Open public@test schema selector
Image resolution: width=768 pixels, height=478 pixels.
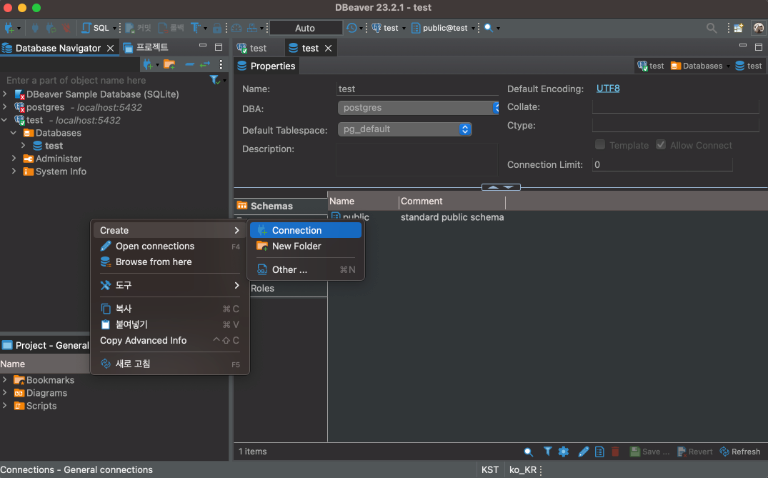tap(443, 28)
